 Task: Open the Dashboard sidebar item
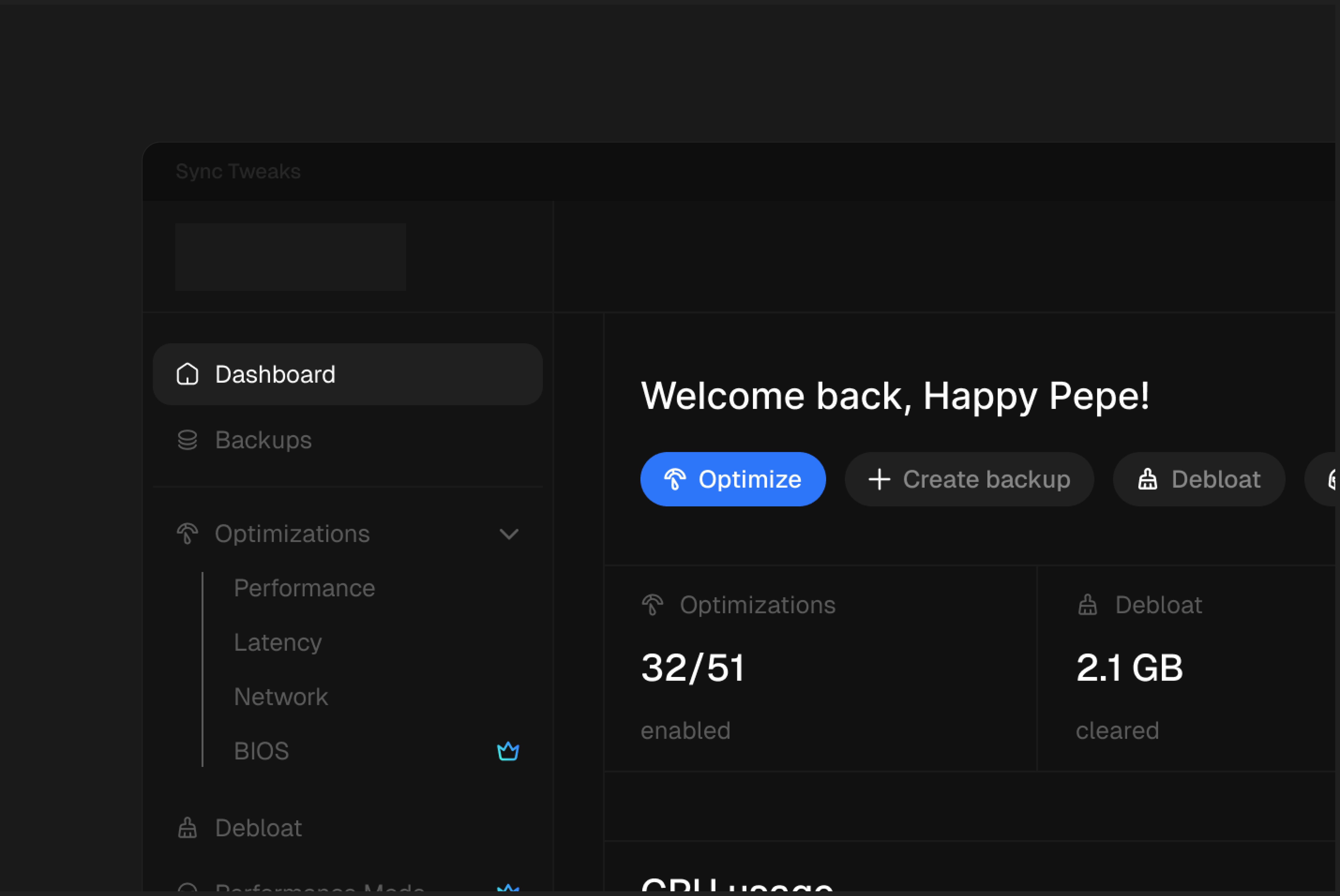tap(348, 374)
